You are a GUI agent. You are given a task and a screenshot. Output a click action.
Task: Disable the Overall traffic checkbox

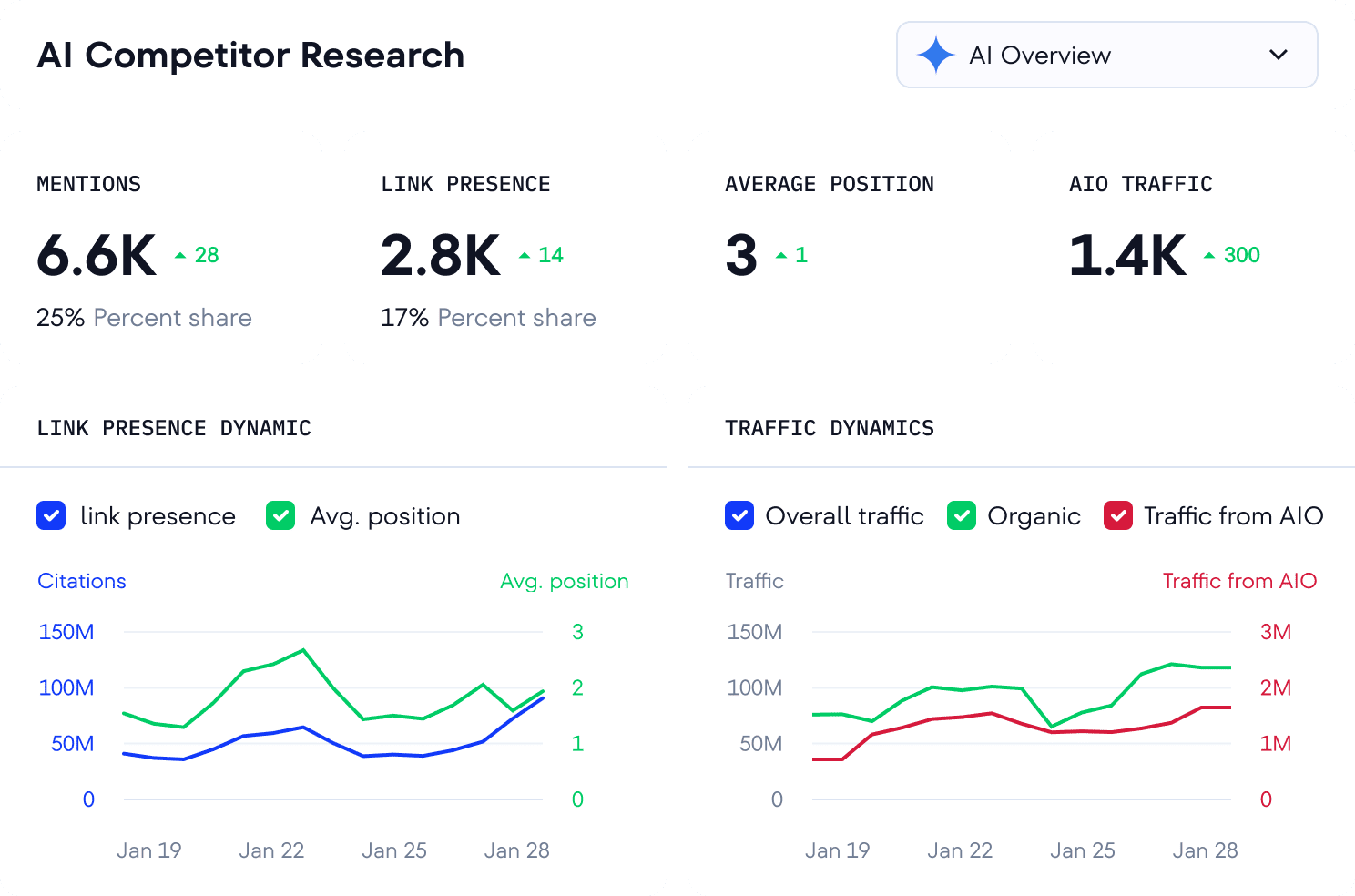(739, 515)
